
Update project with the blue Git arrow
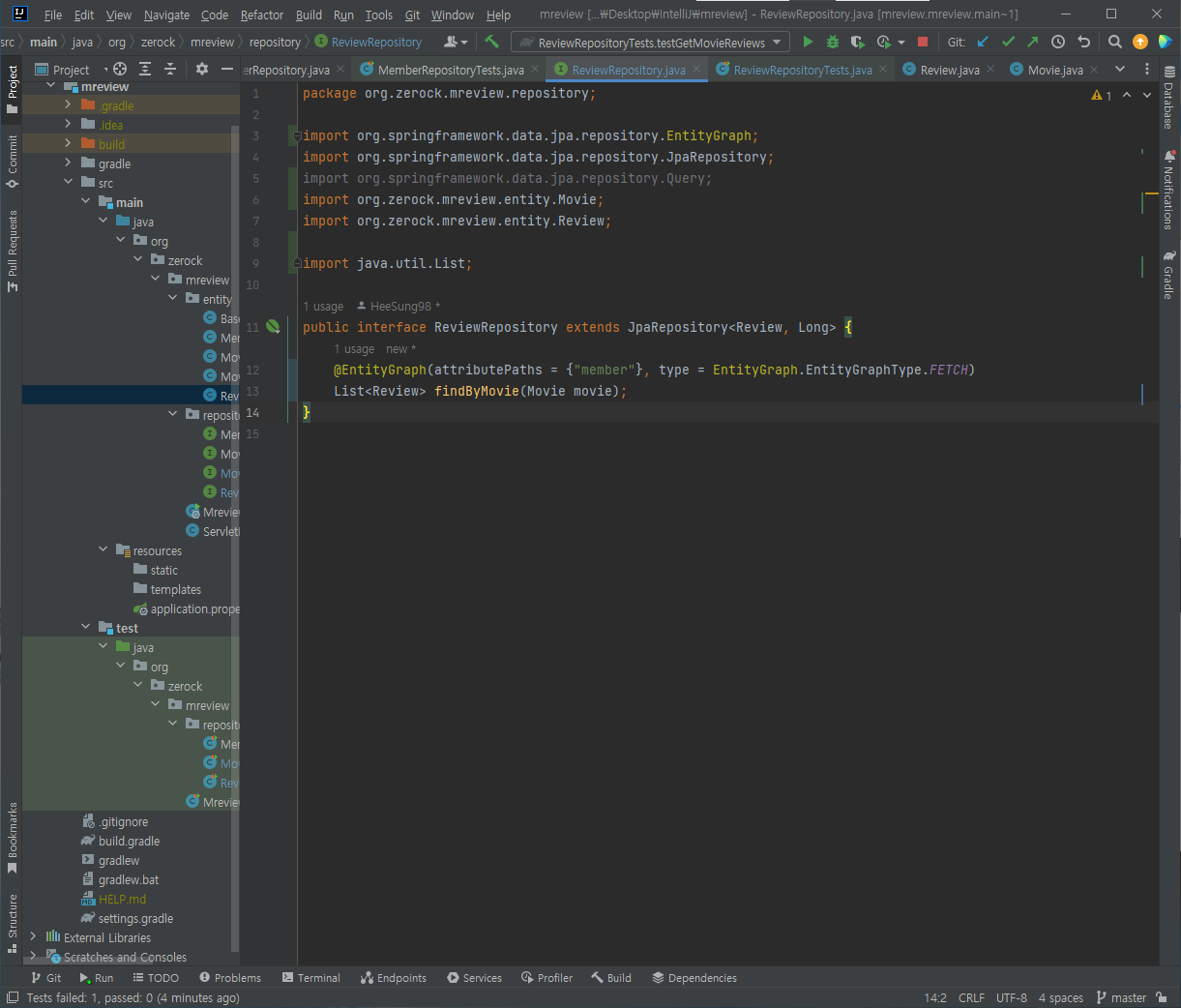983,42
